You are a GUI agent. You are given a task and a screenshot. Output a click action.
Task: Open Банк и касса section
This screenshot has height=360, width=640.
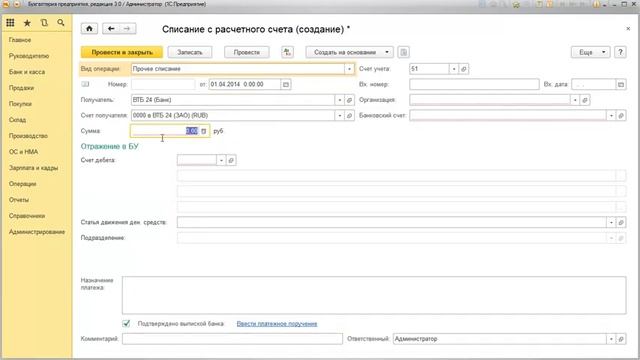pyautogui.click(x=27, y=72)
